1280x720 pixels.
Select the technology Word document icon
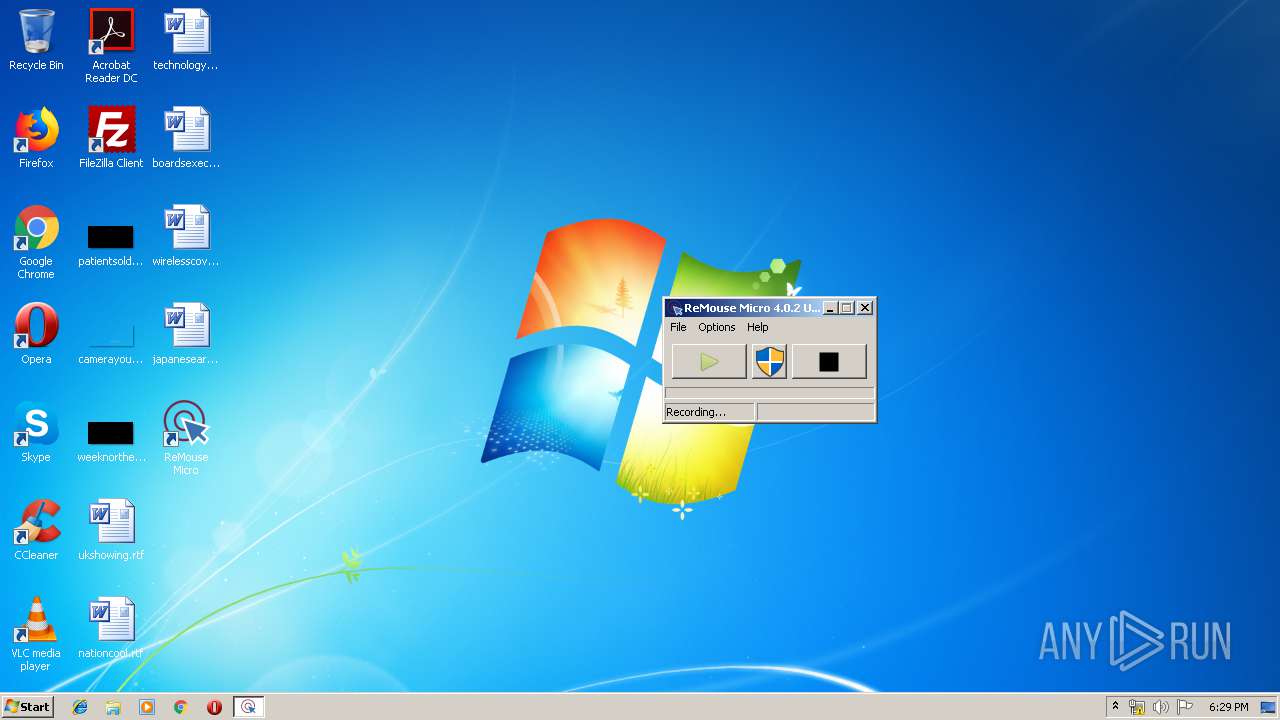pyautogui.click(x=186, y=40)
